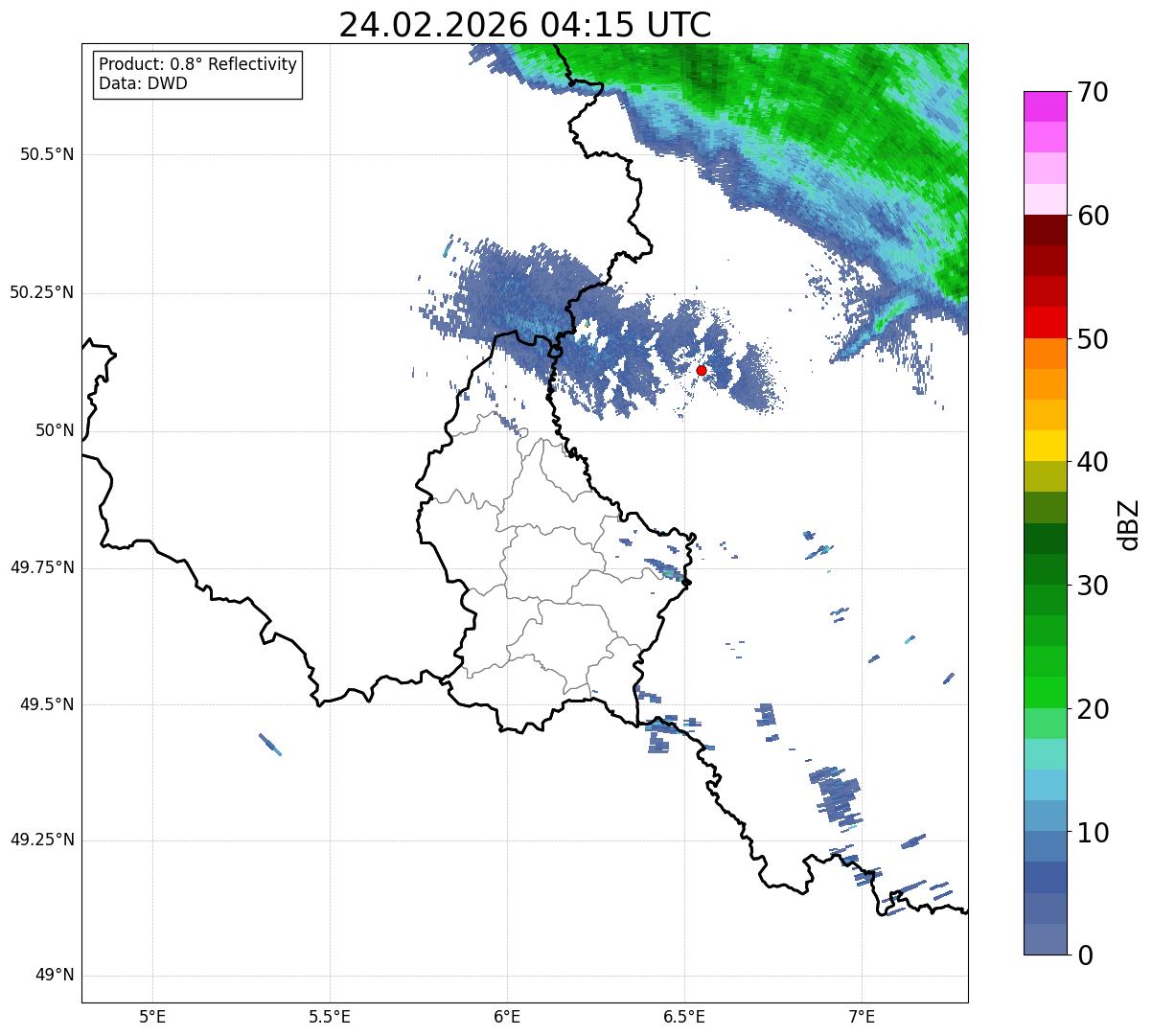Click the cyan colorbar swatch above 10
This screenshot has width=1152, height=1036.
point(1045,786)
